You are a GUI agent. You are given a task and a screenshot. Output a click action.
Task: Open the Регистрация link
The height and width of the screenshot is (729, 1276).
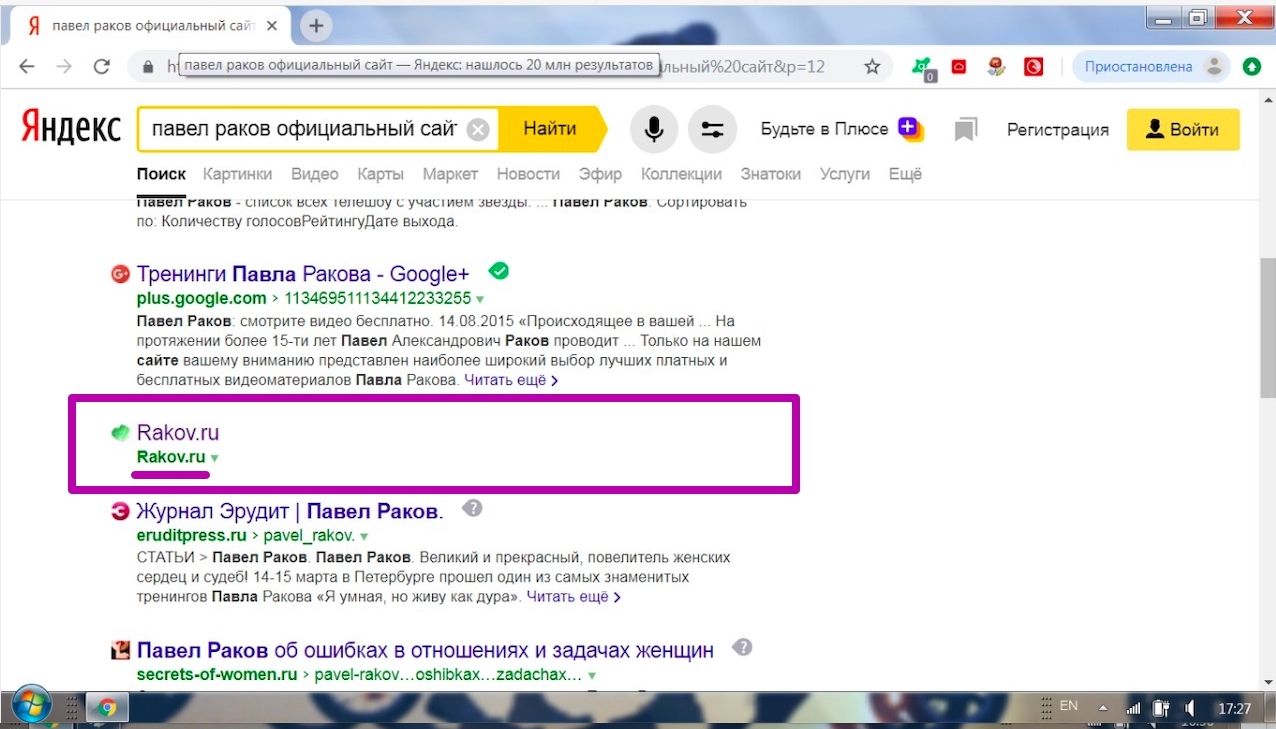tap(1058, 130)
